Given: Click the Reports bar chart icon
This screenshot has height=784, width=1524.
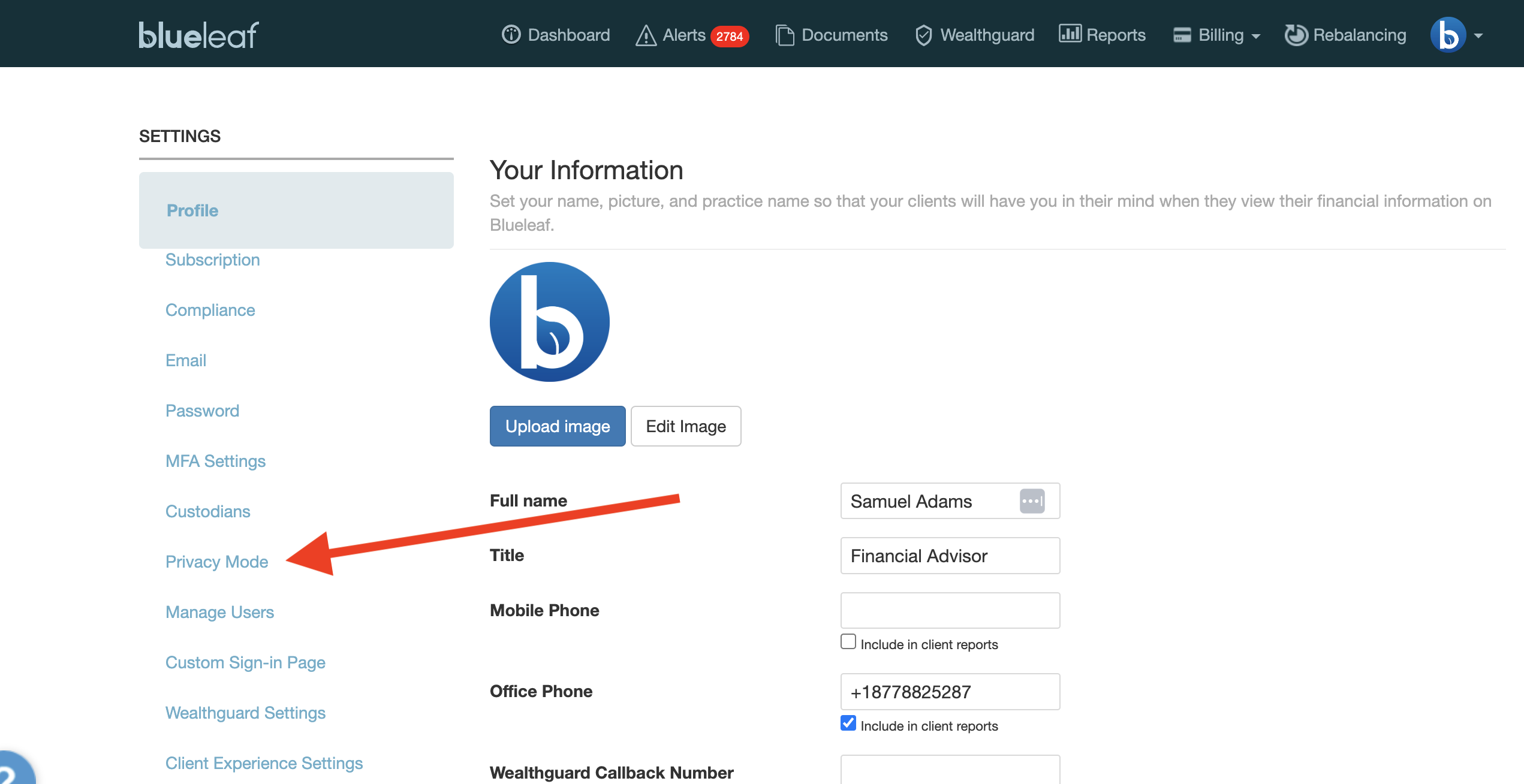Looking at the screenshot, I should (1070, 34).
